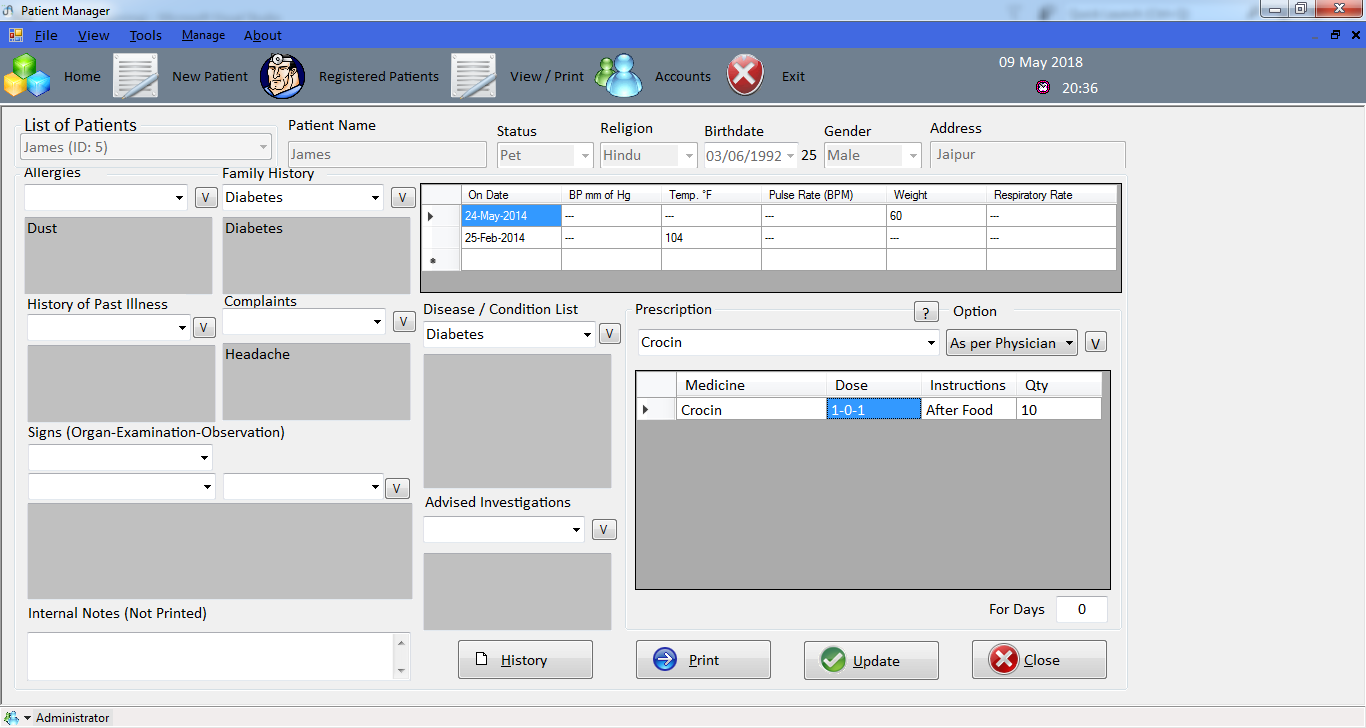
Task: Select the 25-Feb-2014 date cell
Action: pos(511,238)
